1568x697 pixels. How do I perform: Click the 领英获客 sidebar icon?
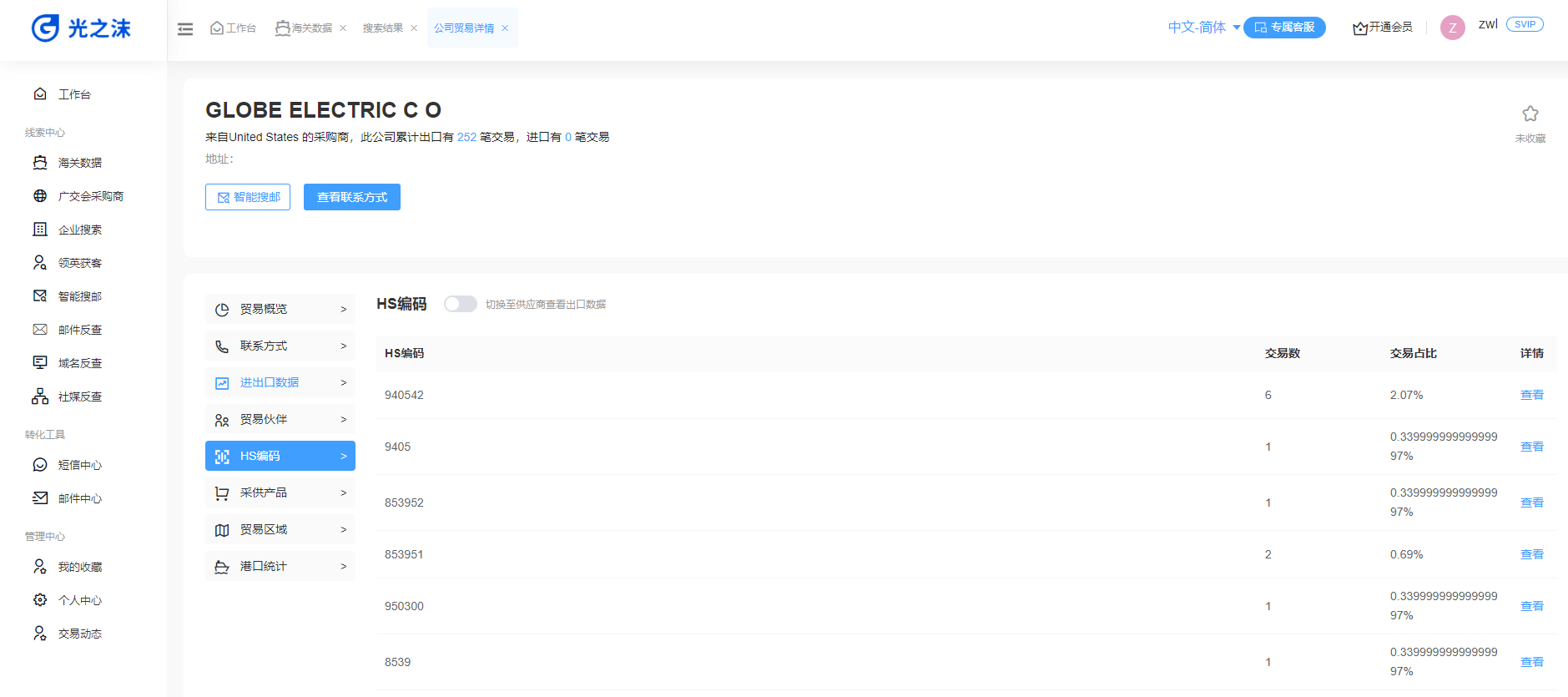pos(40,263)
